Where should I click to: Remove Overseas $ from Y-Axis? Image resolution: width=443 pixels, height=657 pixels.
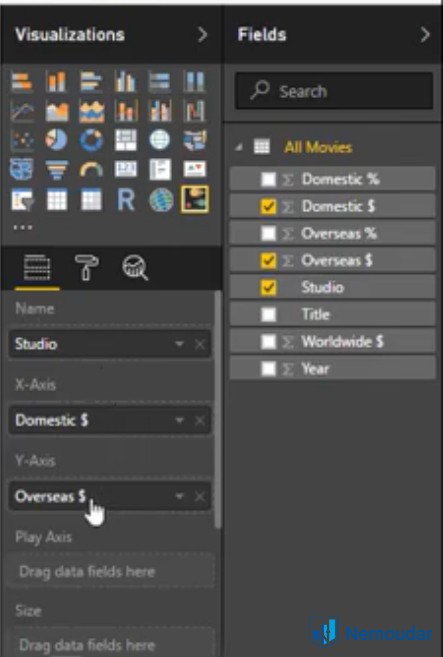pos(200,497)
